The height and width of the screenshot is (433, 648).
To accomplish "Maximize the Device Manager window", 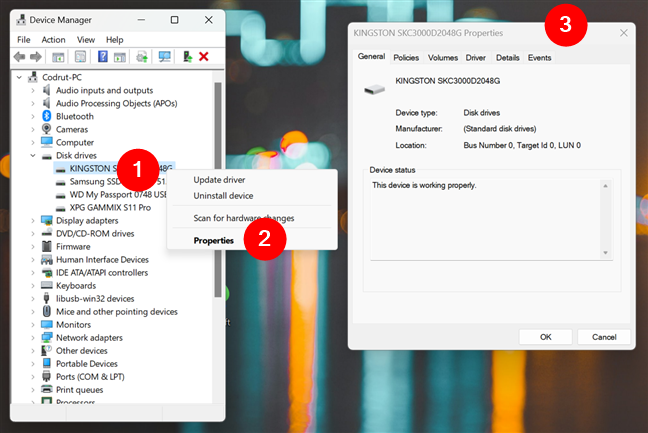I will 174,20.
